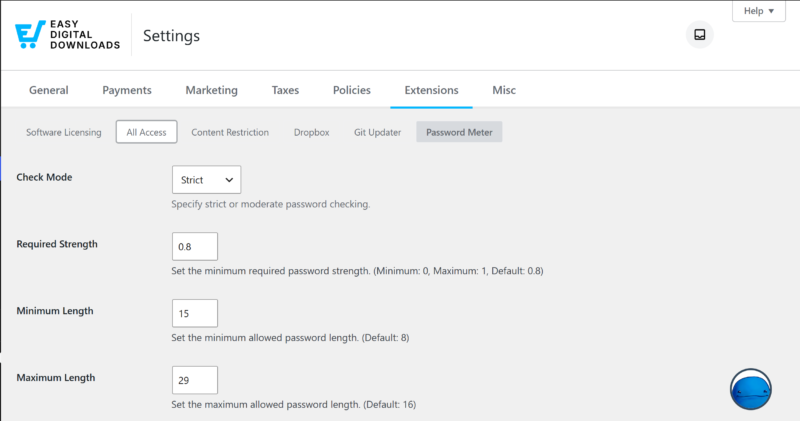The width and height of the screenshot is (800, 421).
Task: Click 'Set the maximum allowed password length' description
Action: coord(294,405)
